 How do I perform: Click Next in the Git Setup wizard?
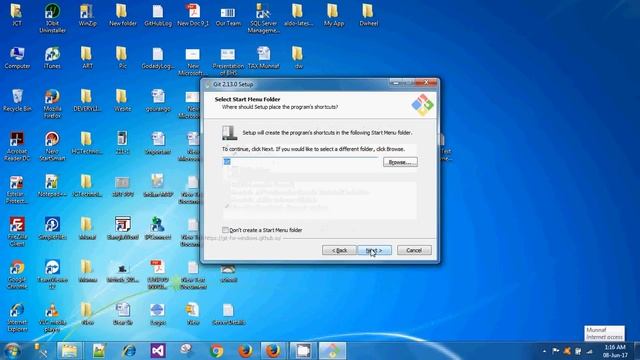tap(374, 250)
